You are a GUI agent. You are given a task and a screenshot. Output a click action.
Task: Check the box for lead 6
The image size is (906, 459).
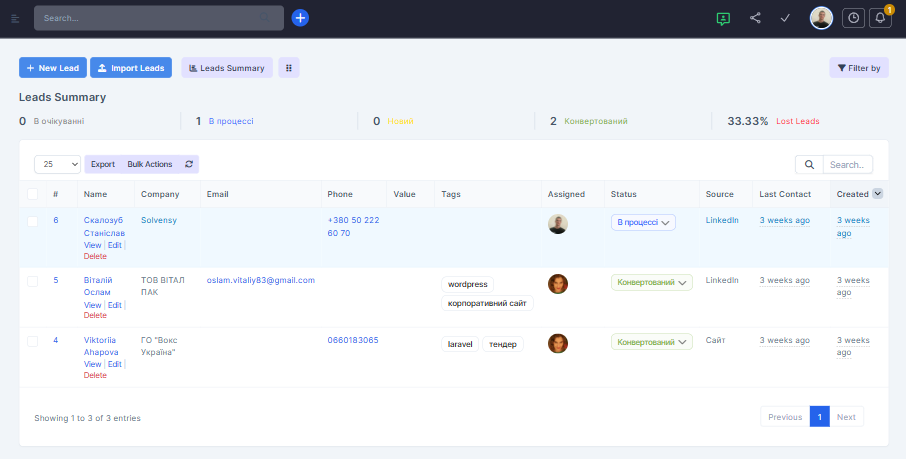(33, 221)
